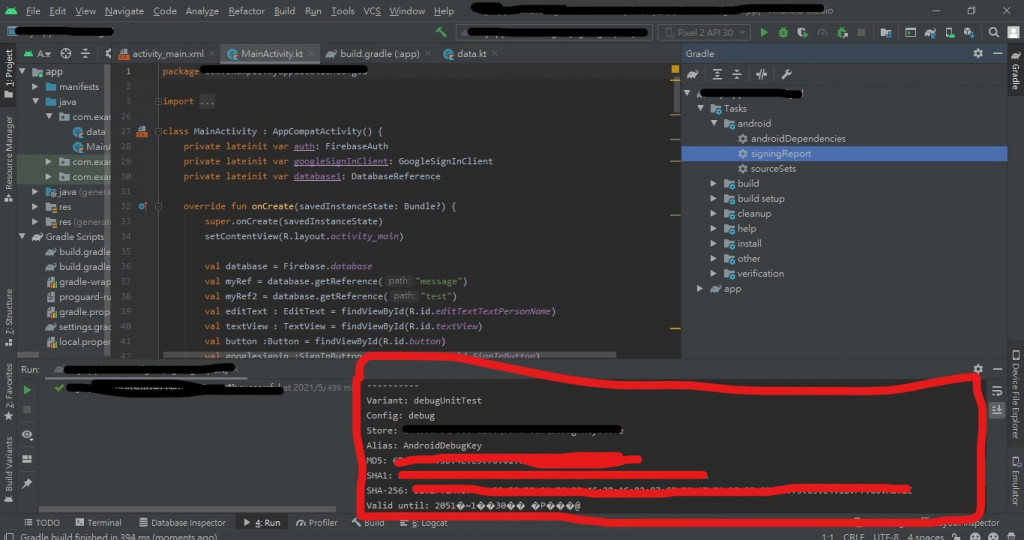Click the Run panel horizontal scrollbar
The image size is (1024, 540).
click(x=187, y=509)
